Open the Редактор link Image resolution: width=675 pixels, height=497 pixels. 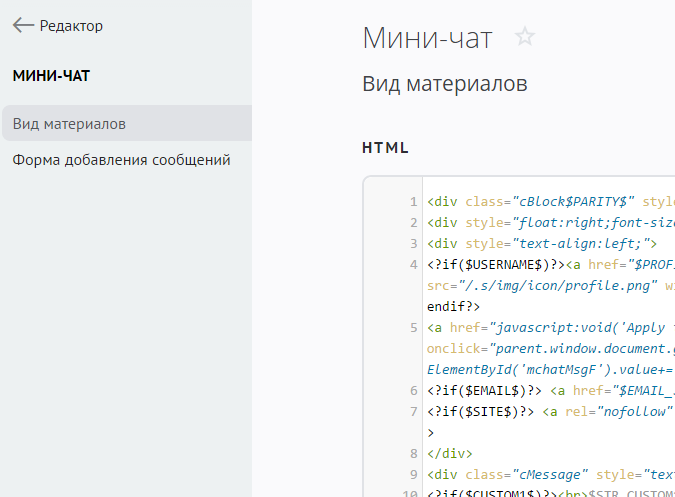click(71, 26)
